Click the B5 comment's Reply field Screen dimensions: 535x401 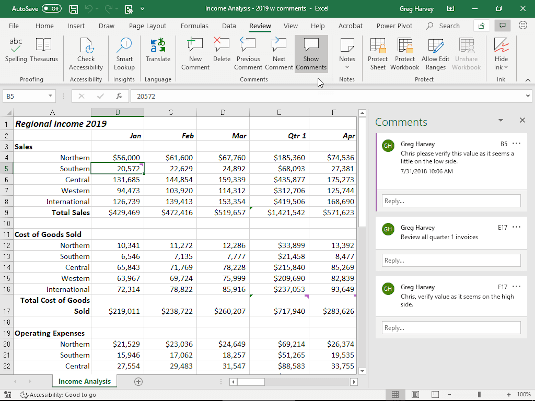coord(451,201)
